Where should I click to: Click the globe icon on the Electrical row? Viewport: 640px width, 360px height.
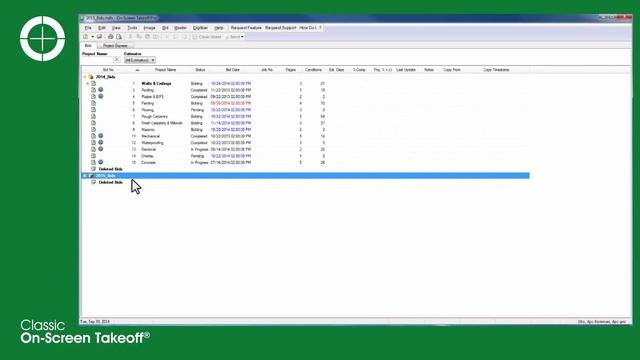(x=100, y=149)
